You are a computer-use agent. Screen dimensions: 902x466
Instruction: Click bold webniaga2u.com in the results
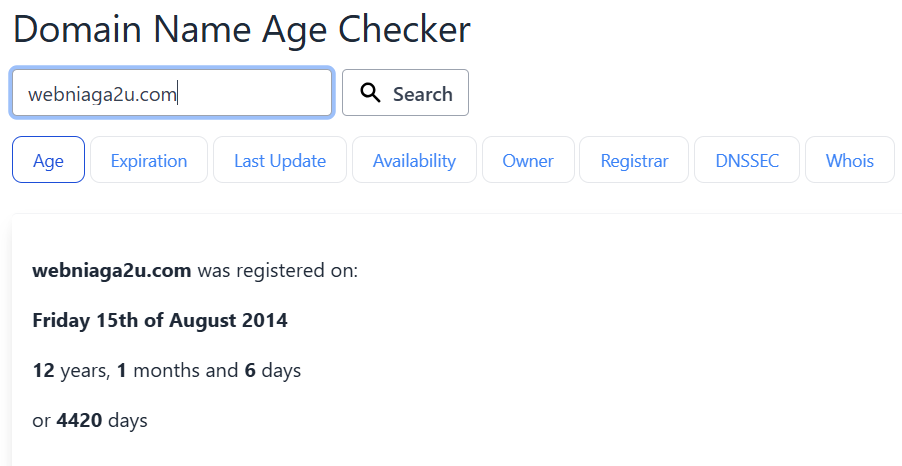112,270
